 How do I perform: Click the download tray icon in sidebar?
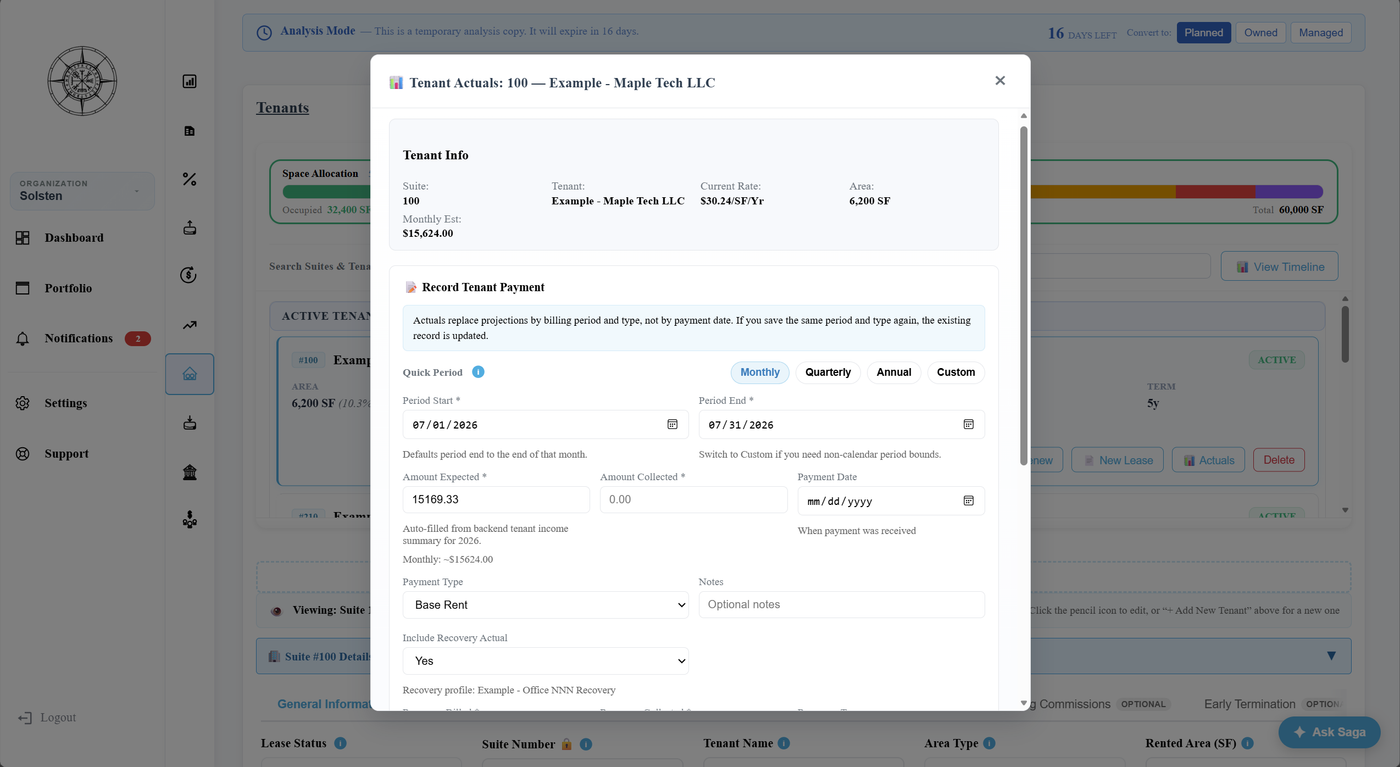click(189, 423)
